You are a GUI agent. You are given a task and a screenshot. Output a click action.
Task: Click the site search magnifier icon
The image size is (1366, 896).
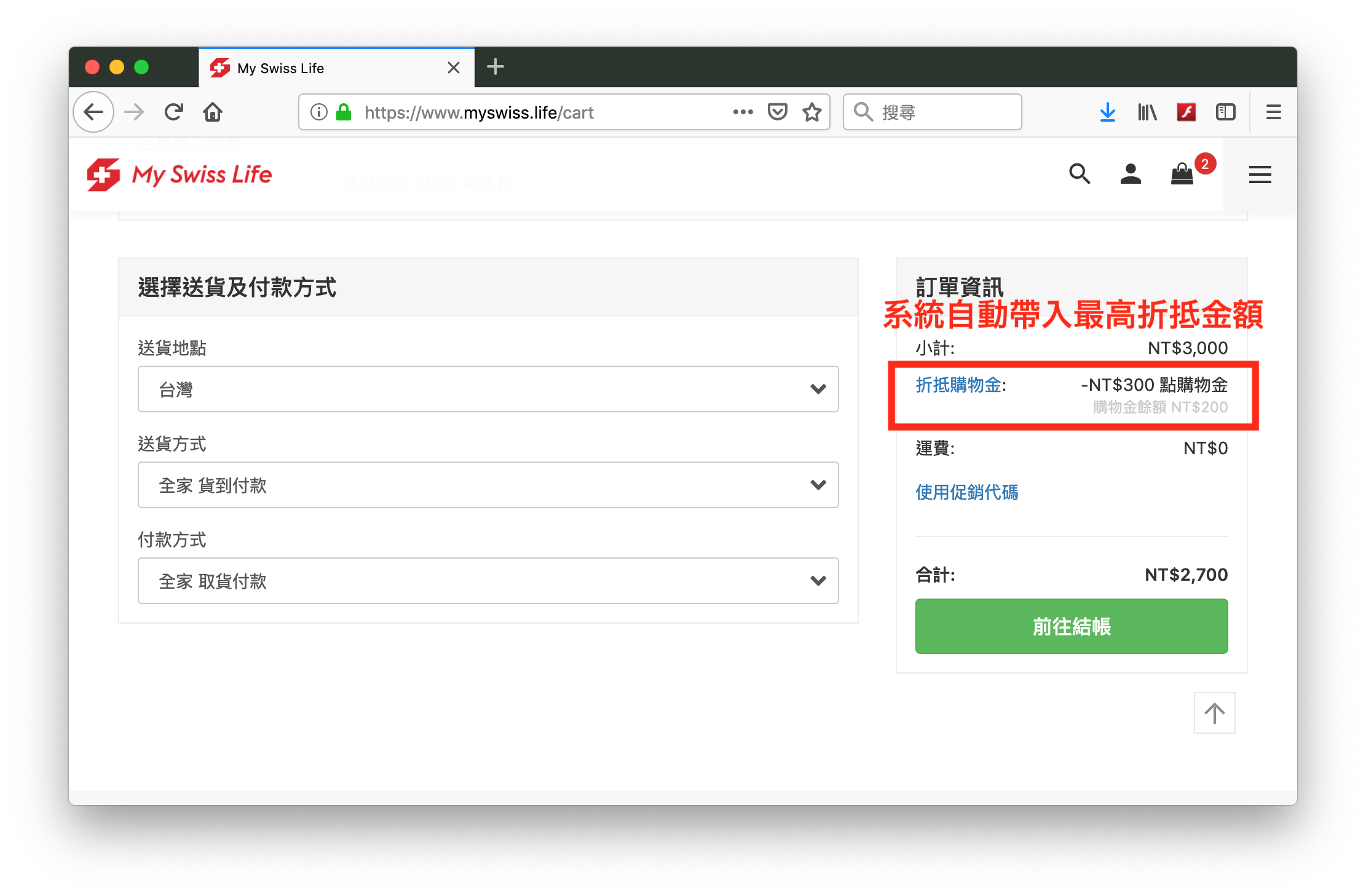coord(1080,175)
